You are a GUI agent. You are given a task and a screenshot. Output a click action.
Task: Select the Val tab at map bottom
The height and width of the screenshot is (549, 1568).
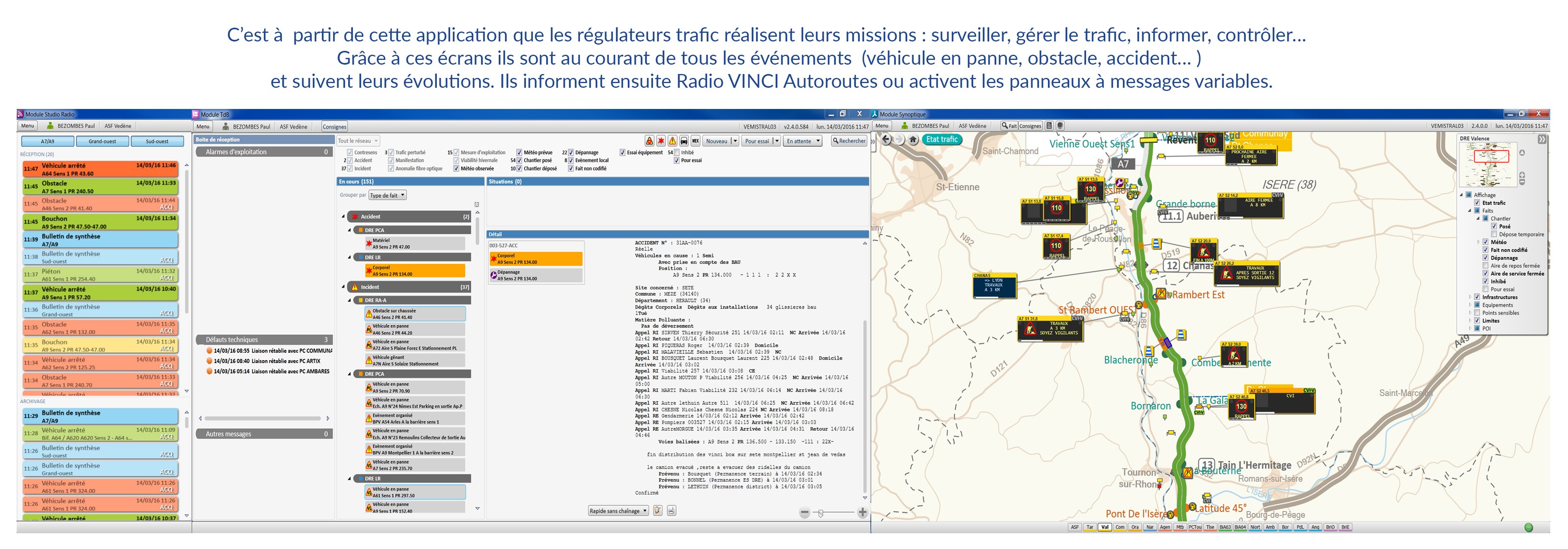coord(1104,527)
